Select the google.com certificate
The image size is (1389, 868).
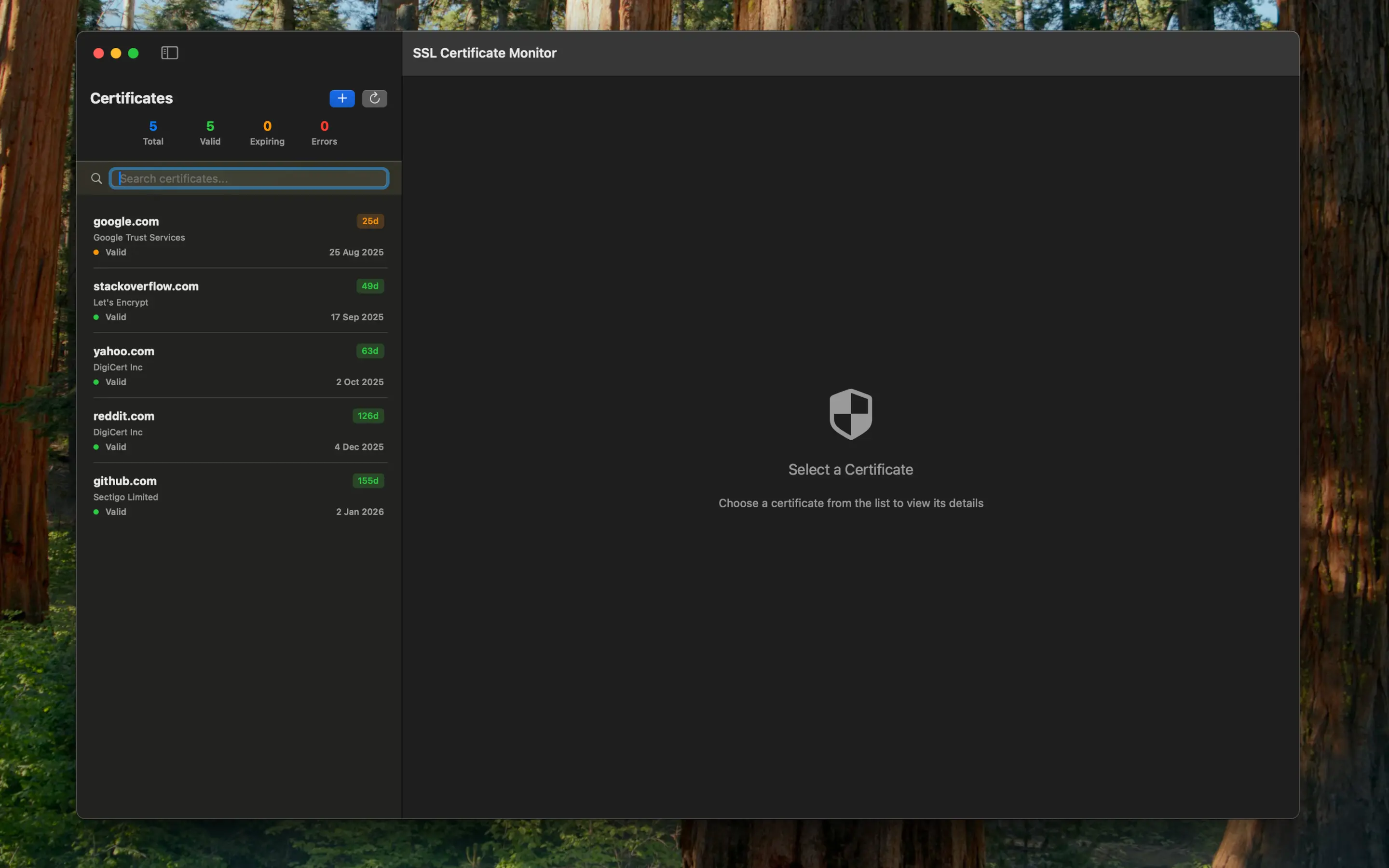(239, 236)
